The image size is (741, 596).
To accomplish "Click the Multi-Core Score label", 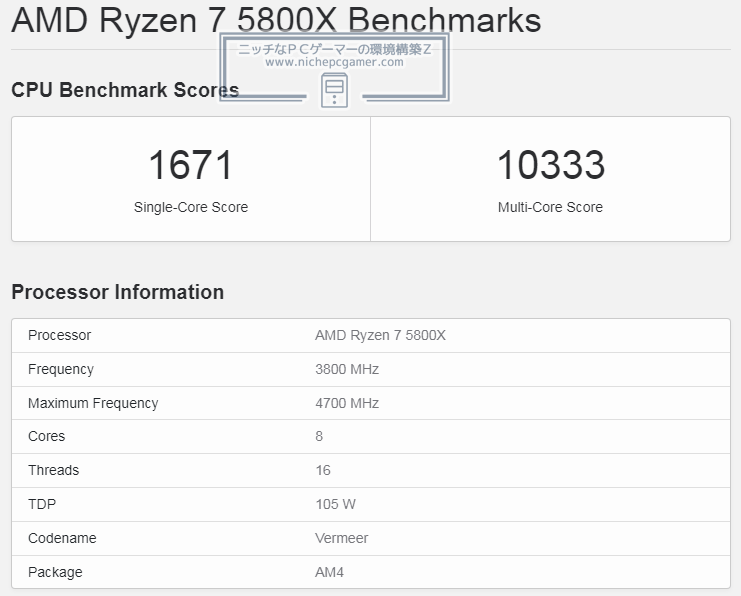I will [550, 207].
